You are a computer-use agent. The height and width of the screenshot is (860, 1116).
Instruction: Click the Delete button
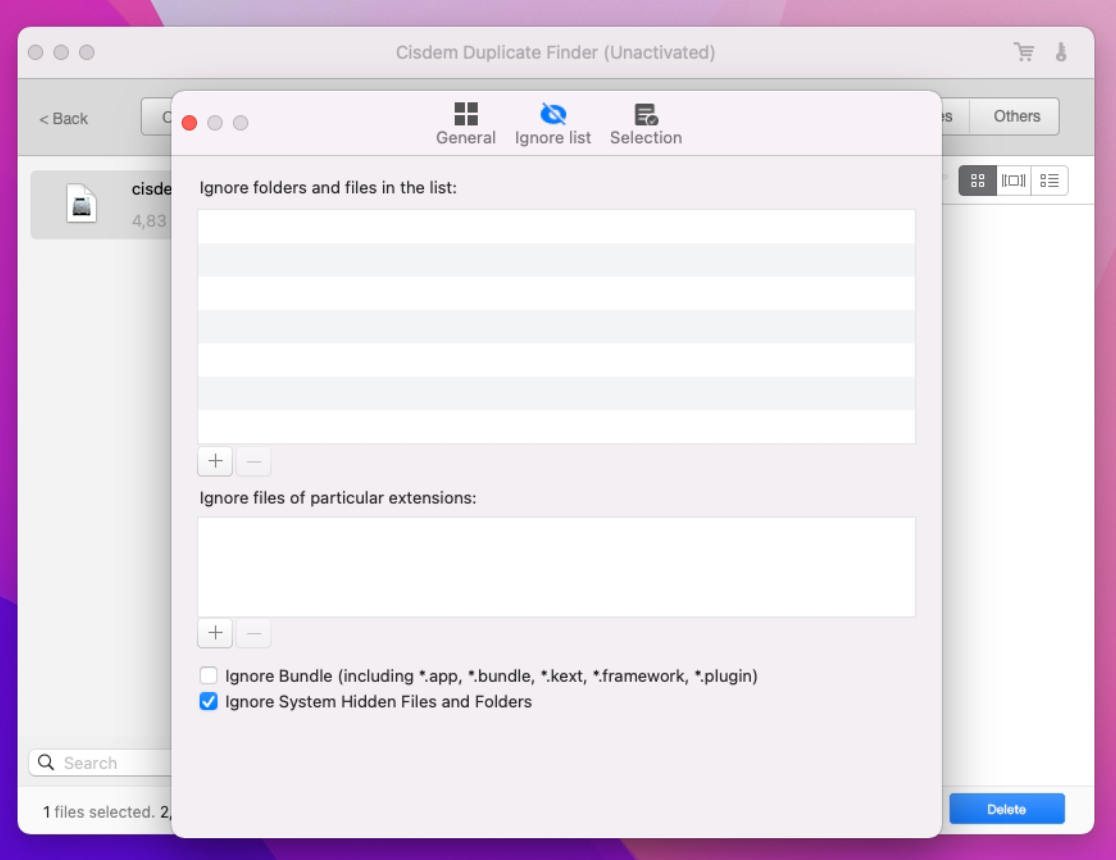[x=1006, y=809]
